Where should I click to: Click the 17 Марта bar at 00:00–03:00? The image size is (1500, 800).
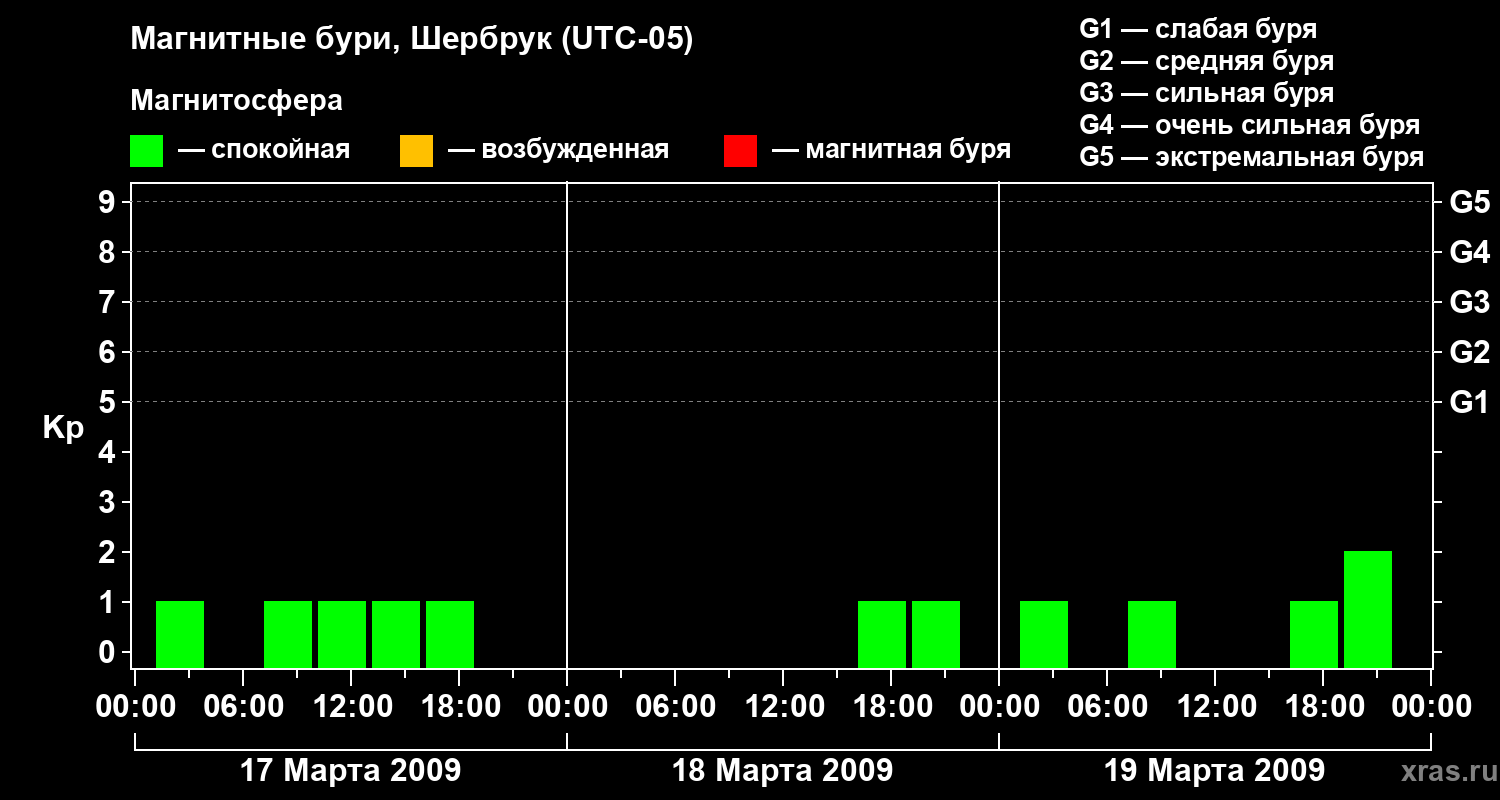click(180, 634)
